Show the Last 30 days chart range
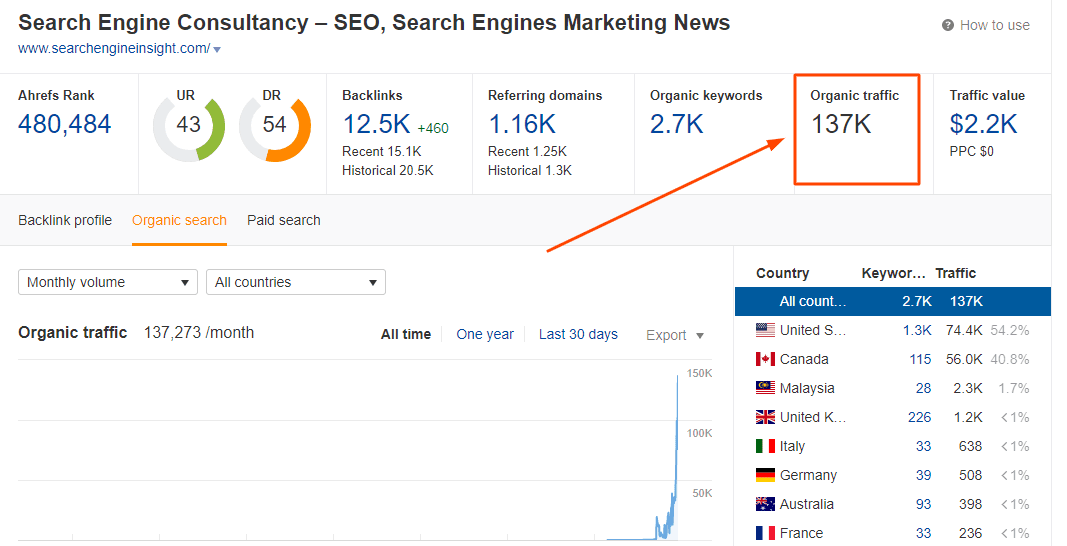 pos(578,334)
